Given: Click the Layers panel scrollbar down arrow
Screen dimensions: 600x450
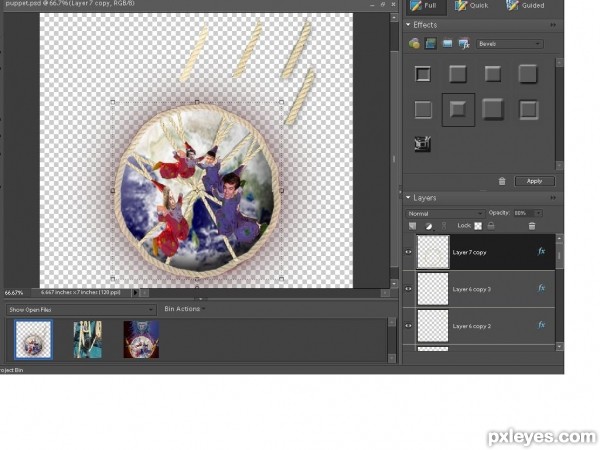Looking at the screenshot, I should 559,346.
